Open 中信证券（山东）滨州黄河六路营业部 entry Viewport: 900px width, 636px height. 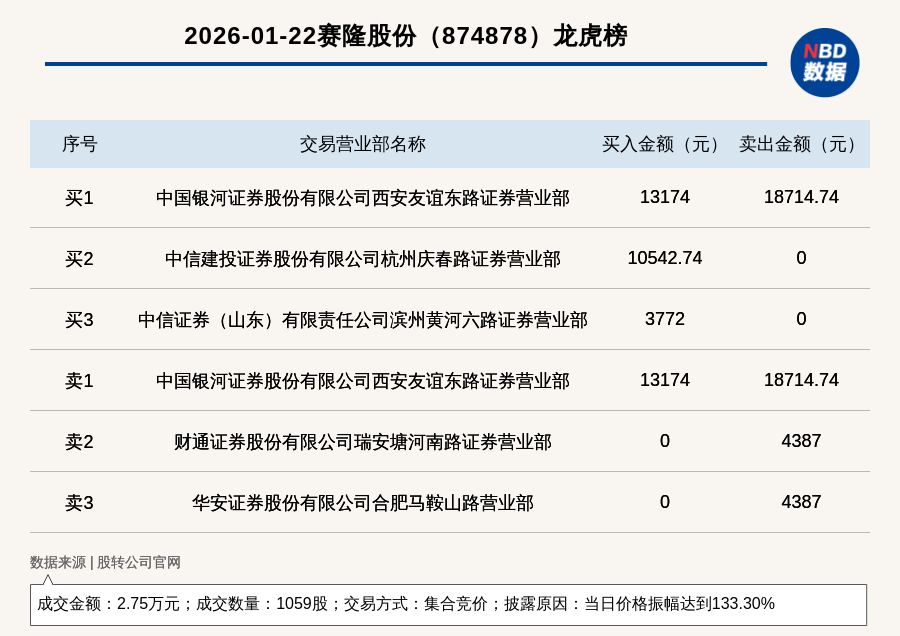click(x=362, y=320)
